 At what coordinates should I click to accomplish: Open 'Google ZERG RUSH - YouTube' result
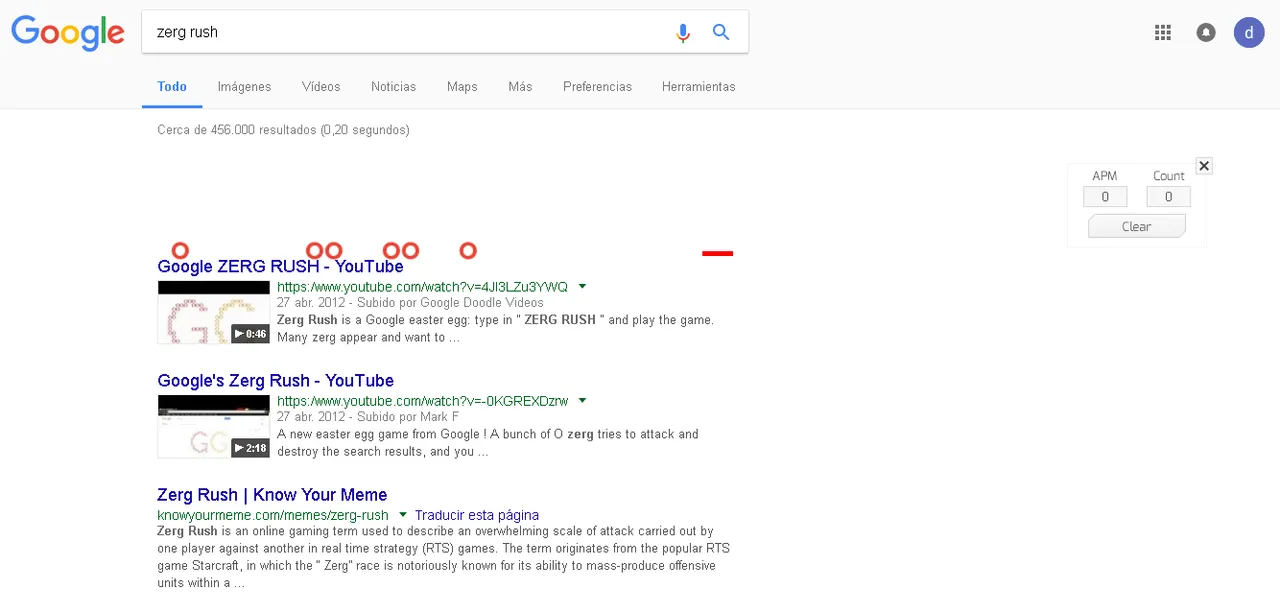(280, 267)
